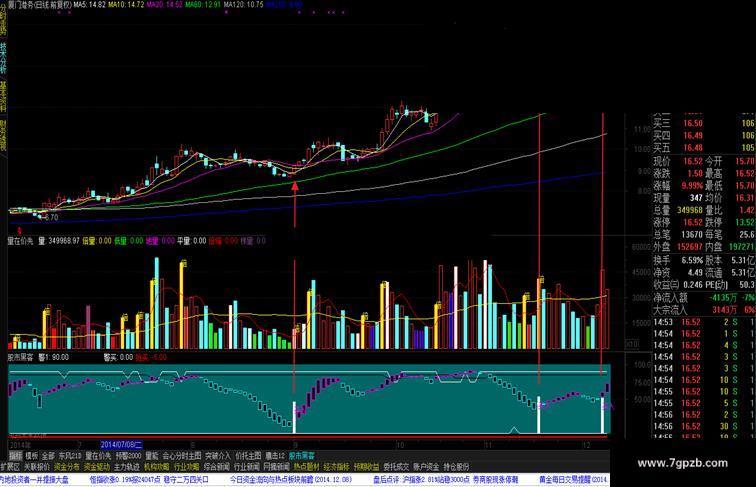Viewport: 756px width, 487px height.
Task: Open the 资金分布 tab
Action: click(x=67, y=467)
